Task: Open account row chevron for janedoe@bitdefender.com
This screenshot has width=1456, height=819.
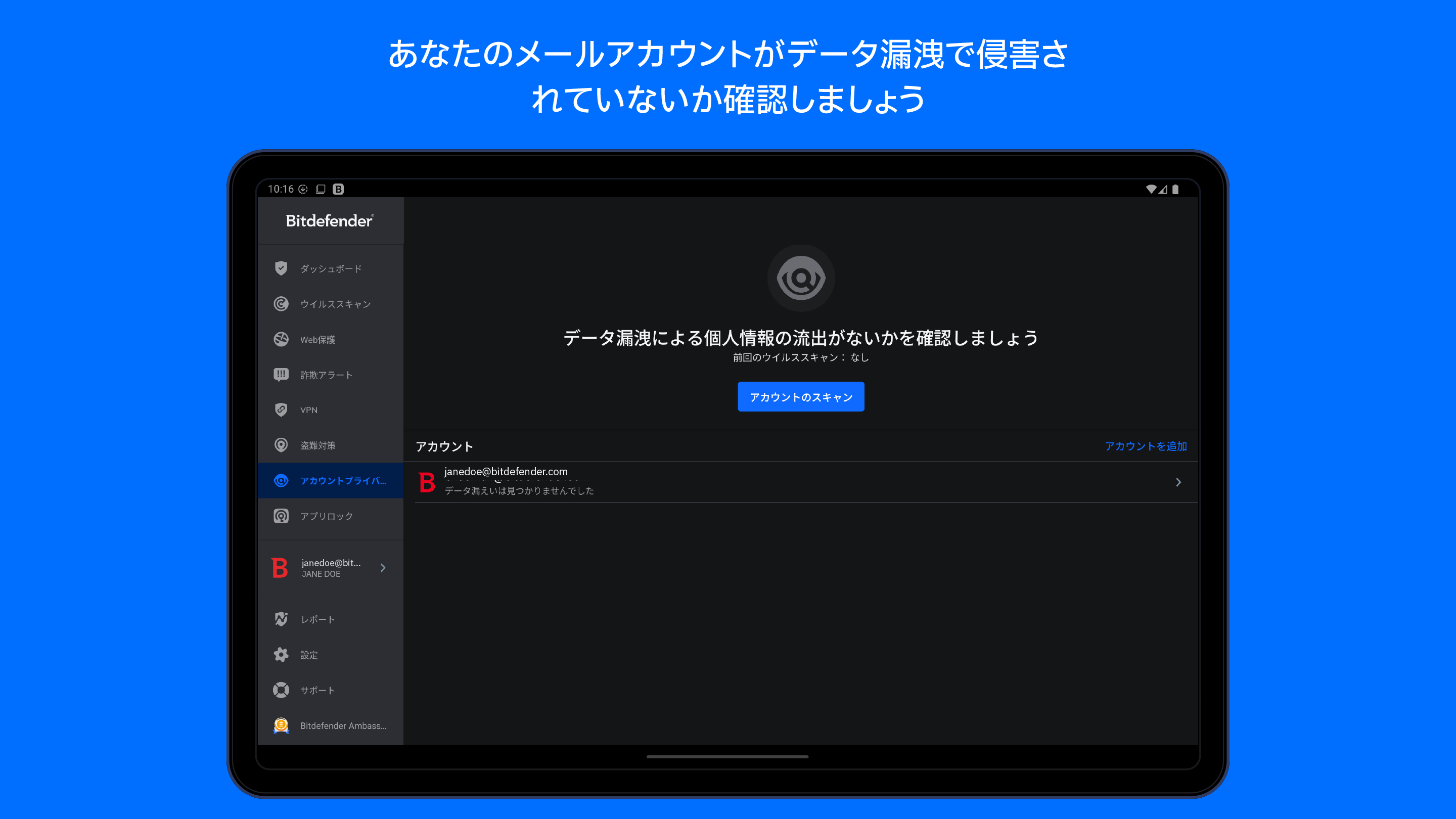Action: coord(1178,482)
